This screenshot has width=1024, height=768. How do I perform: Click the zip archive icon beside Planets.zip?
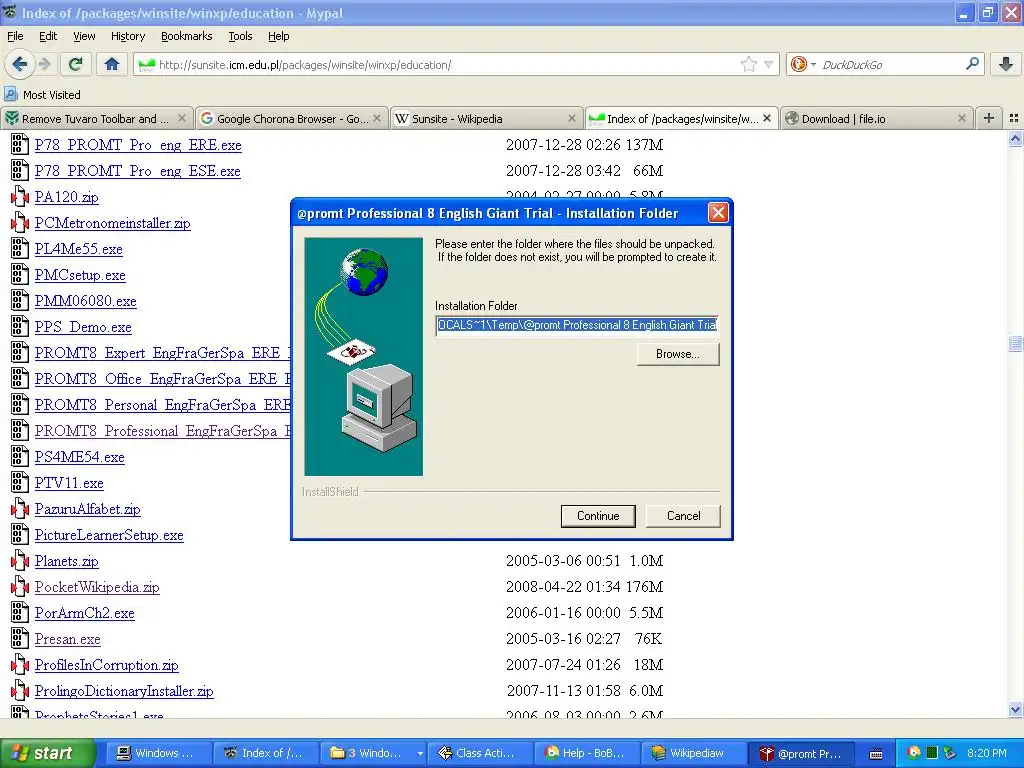pyautogui.click(x=20, y=561)
